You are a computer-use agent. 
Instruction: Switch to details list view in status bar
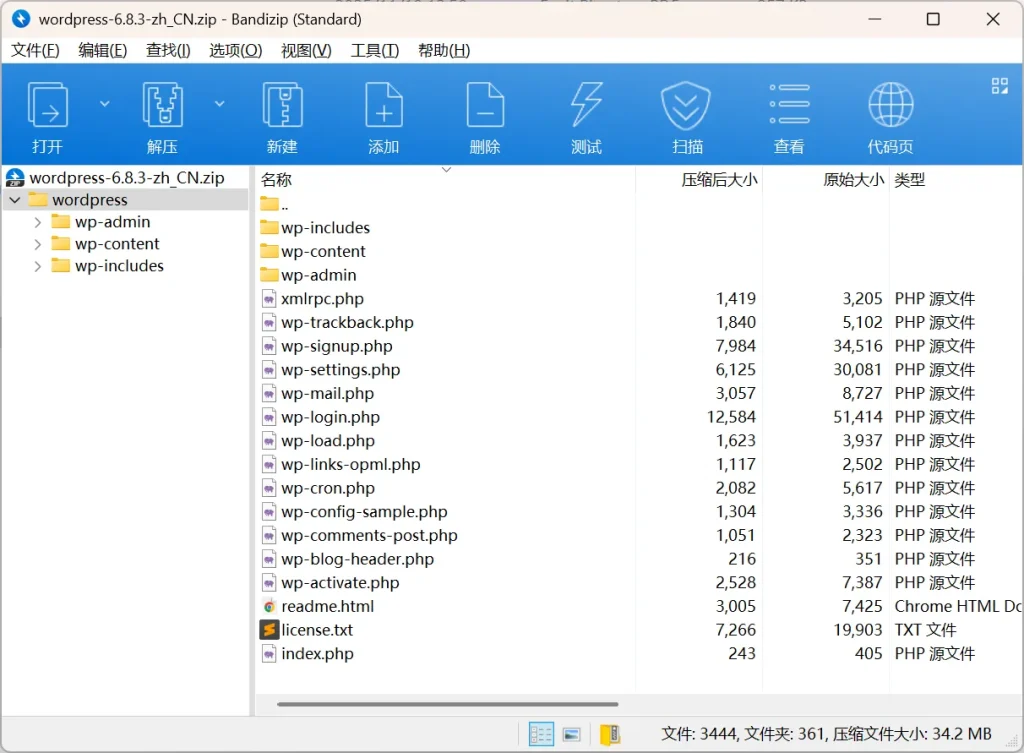(541, 735)
